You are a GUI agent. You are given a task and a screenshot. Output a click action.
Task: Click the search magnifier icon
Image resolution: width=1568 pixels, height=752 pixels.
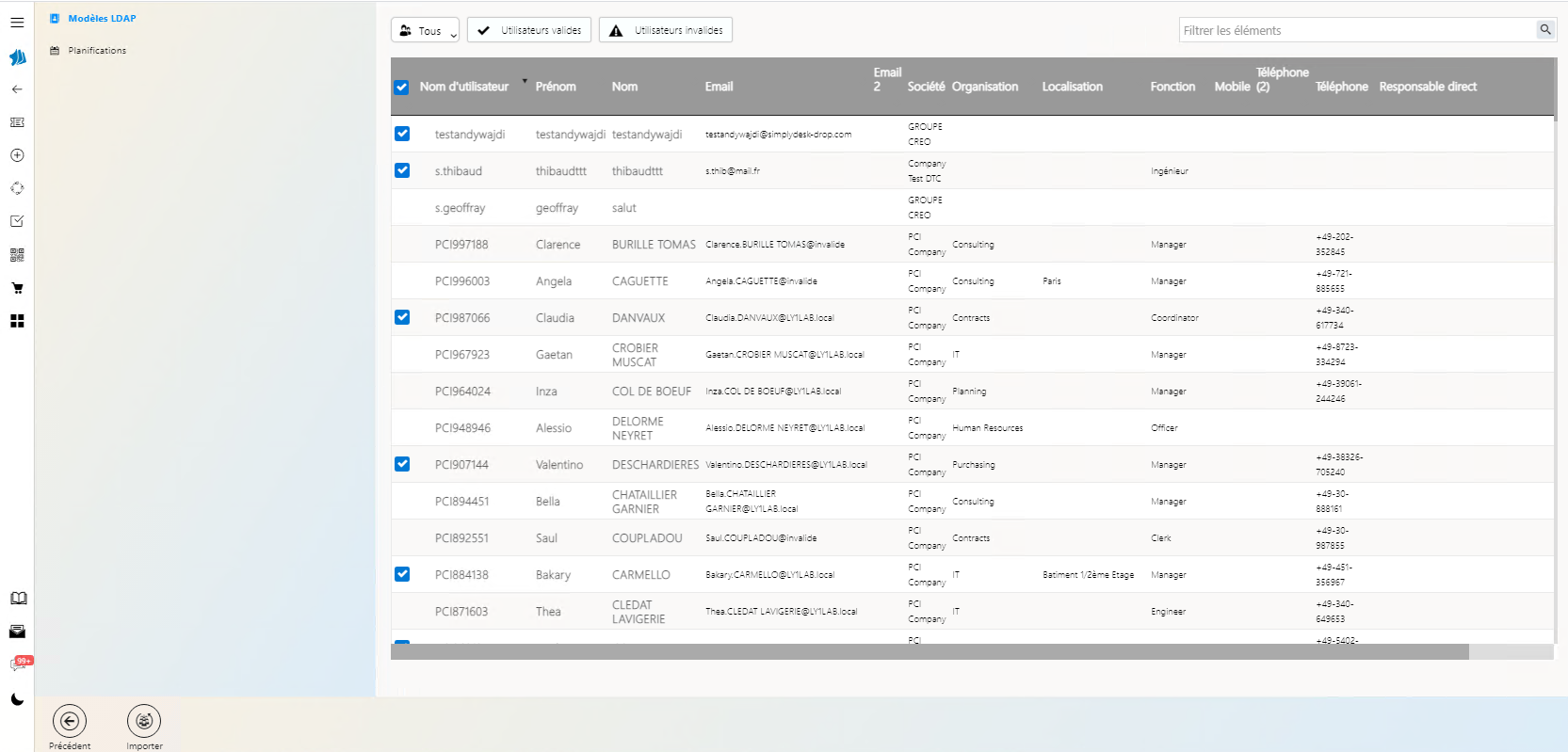point(1544,30)
